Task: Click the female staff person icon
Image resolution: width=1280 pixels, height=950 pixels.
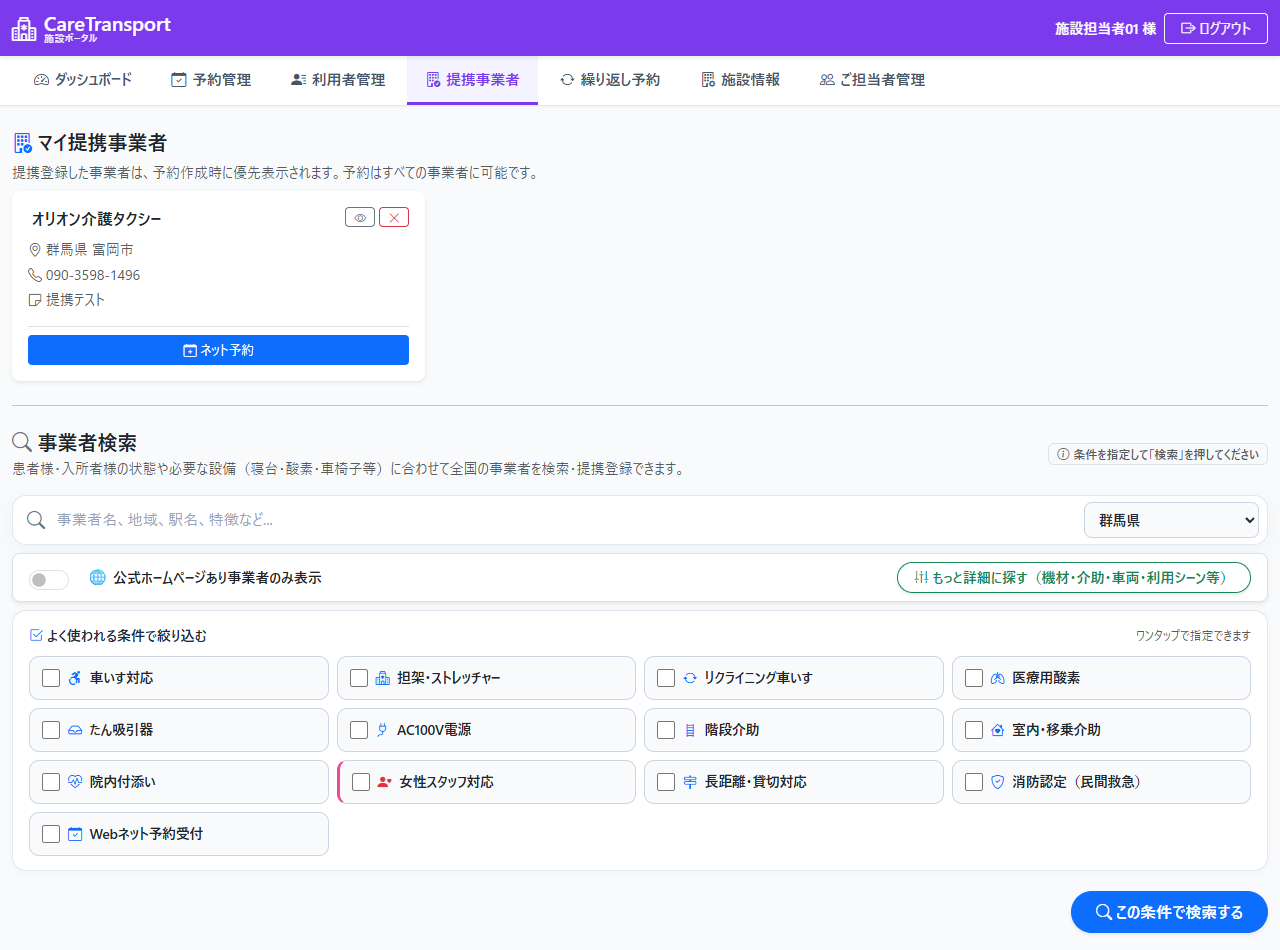Action: coord(384,782)
